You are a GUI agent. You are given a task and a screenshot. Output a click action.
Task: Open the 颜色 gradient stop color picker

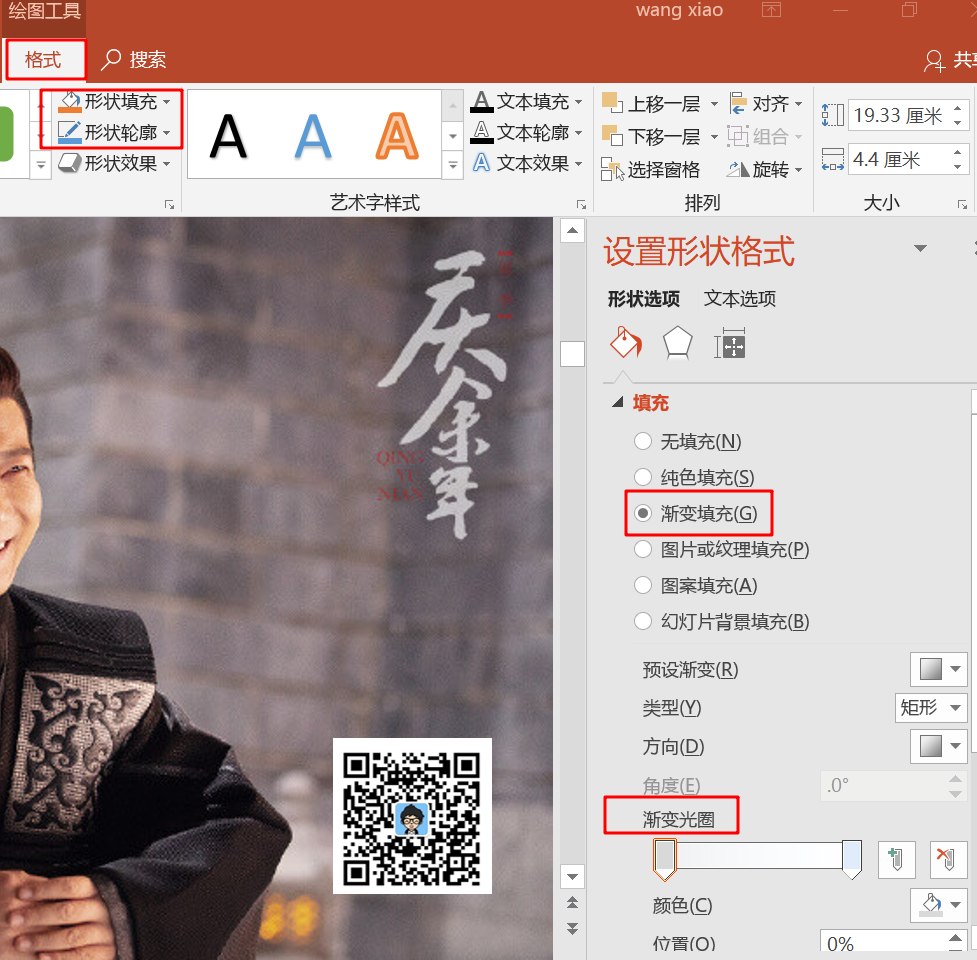[938, 905]
